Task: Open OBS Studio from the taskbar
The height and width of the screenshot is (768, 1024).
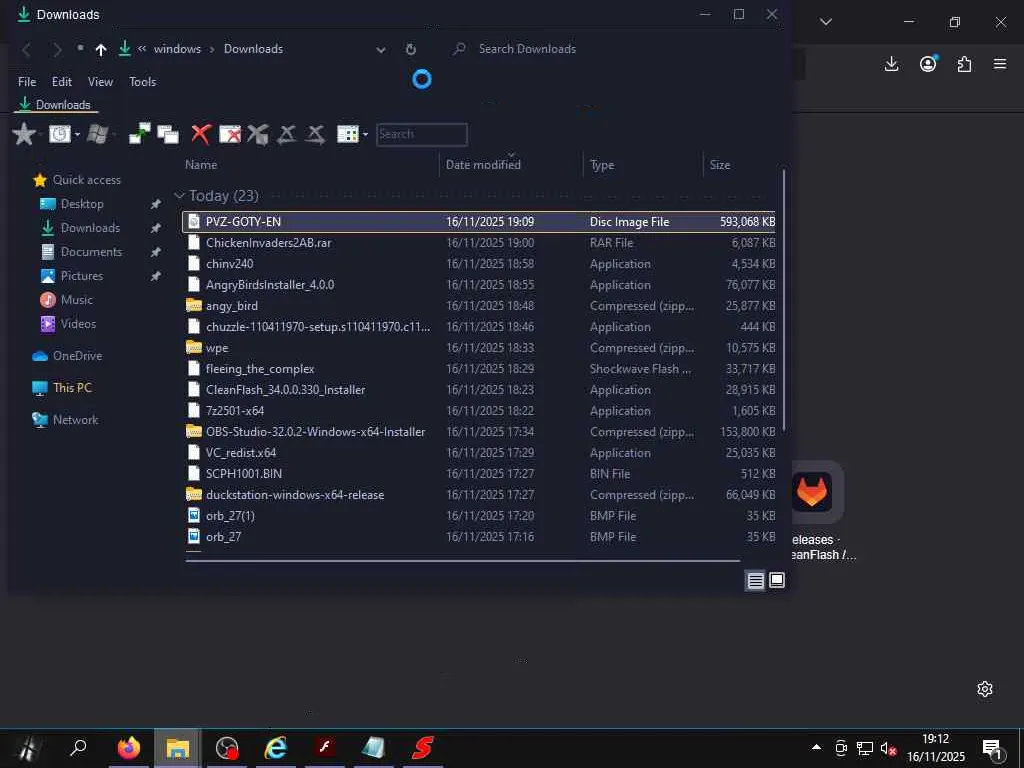Action: coord(227,748)
